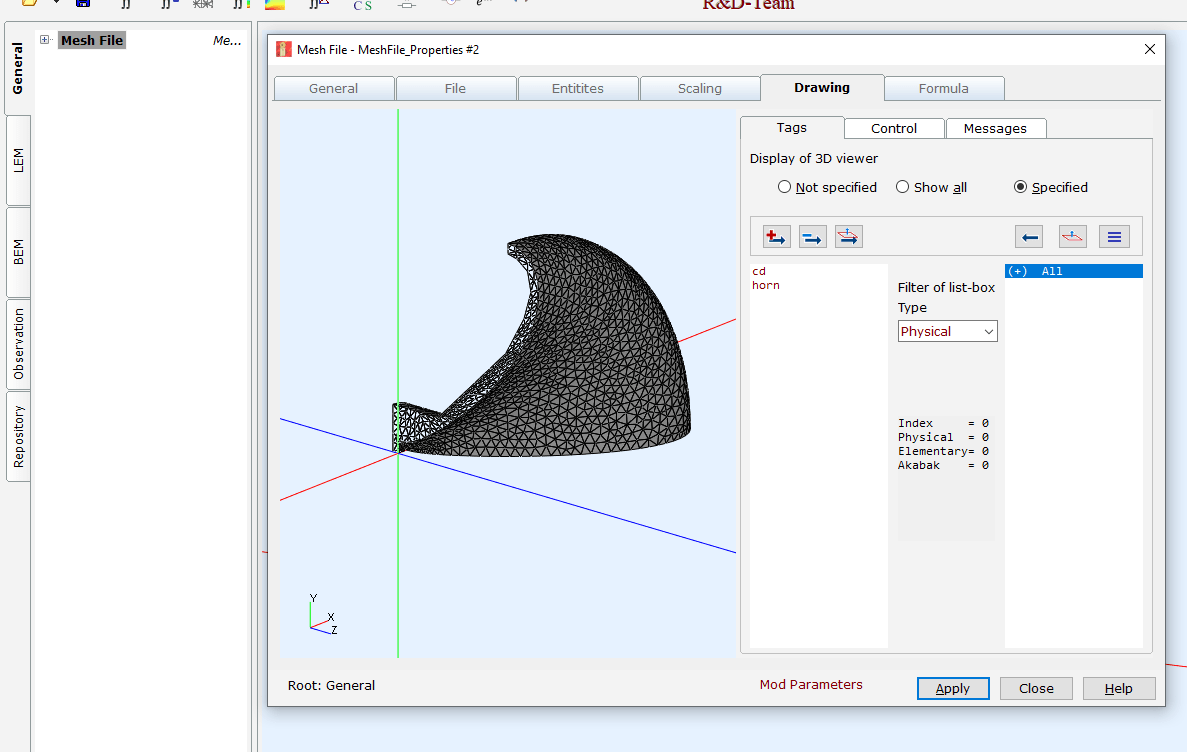Select the (+) All list entry
The image size is (1187, 752).
click(1073, 271)
